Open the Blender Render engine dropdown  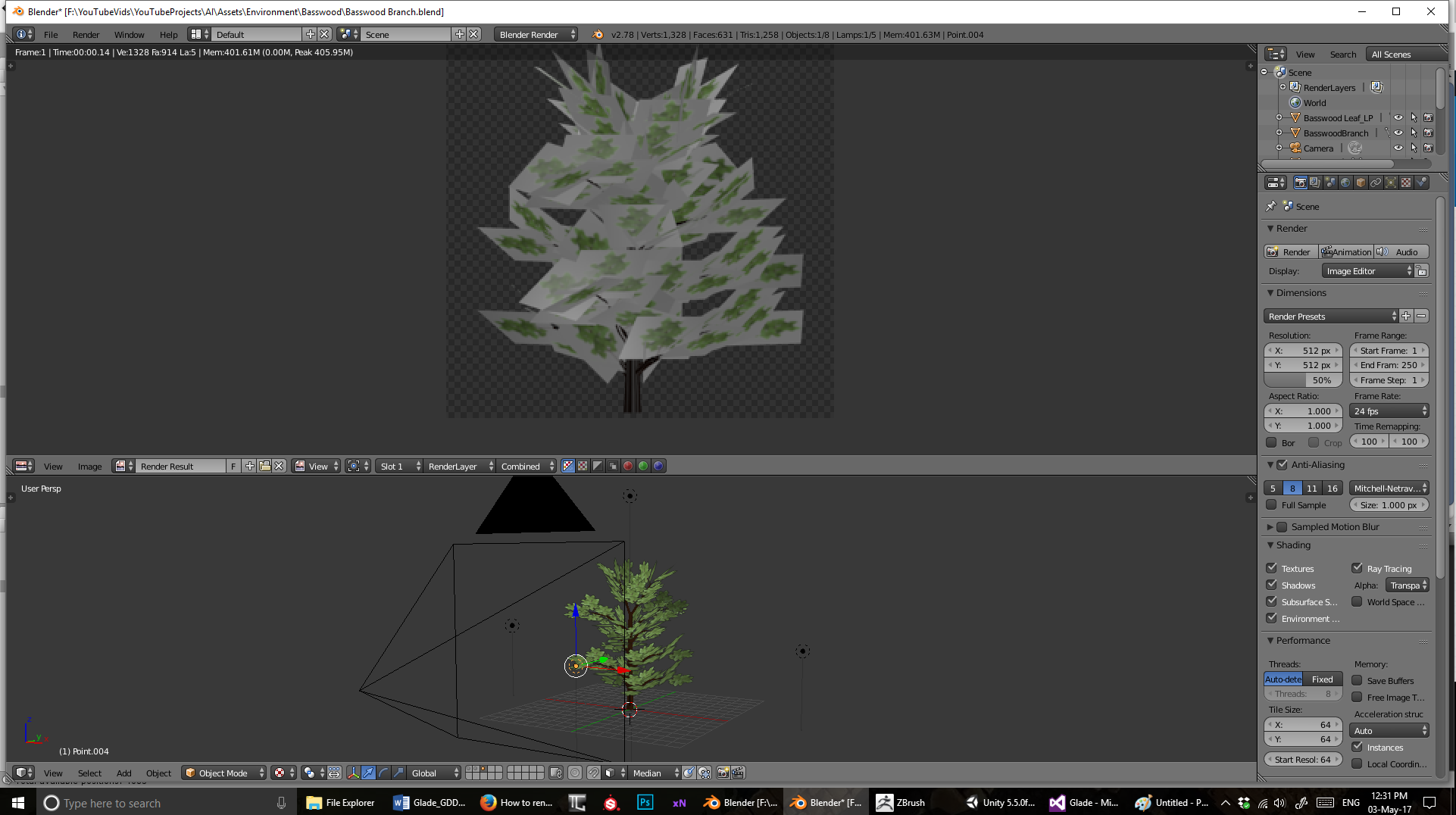coord(536,34)
